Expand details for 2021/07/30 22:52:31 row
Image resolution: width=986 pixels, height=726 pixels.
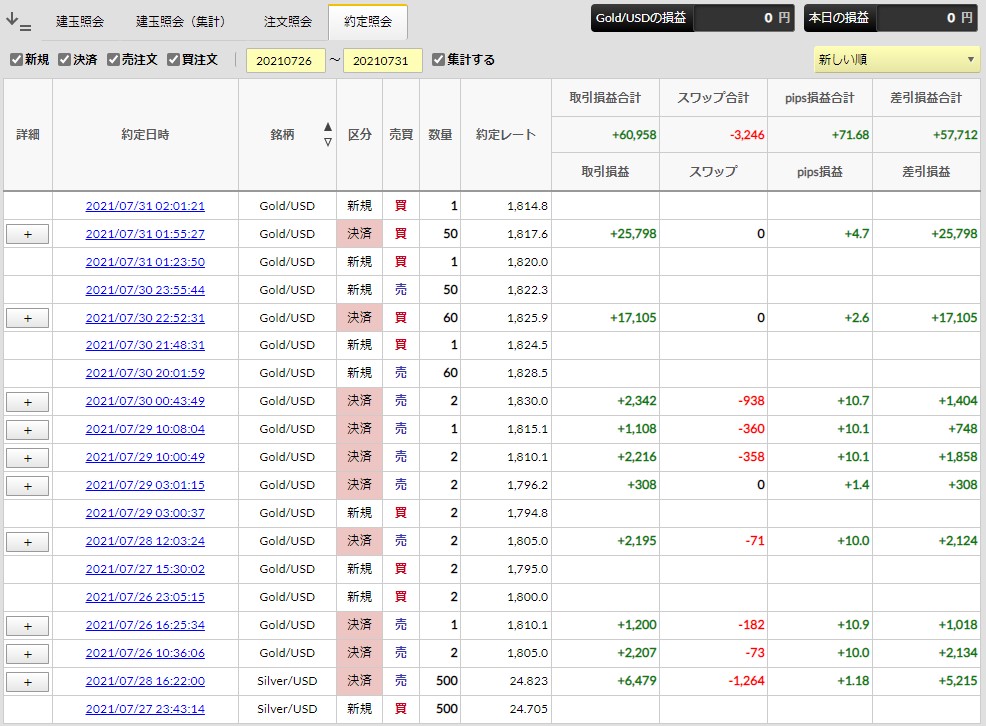[x=28, y=319]
